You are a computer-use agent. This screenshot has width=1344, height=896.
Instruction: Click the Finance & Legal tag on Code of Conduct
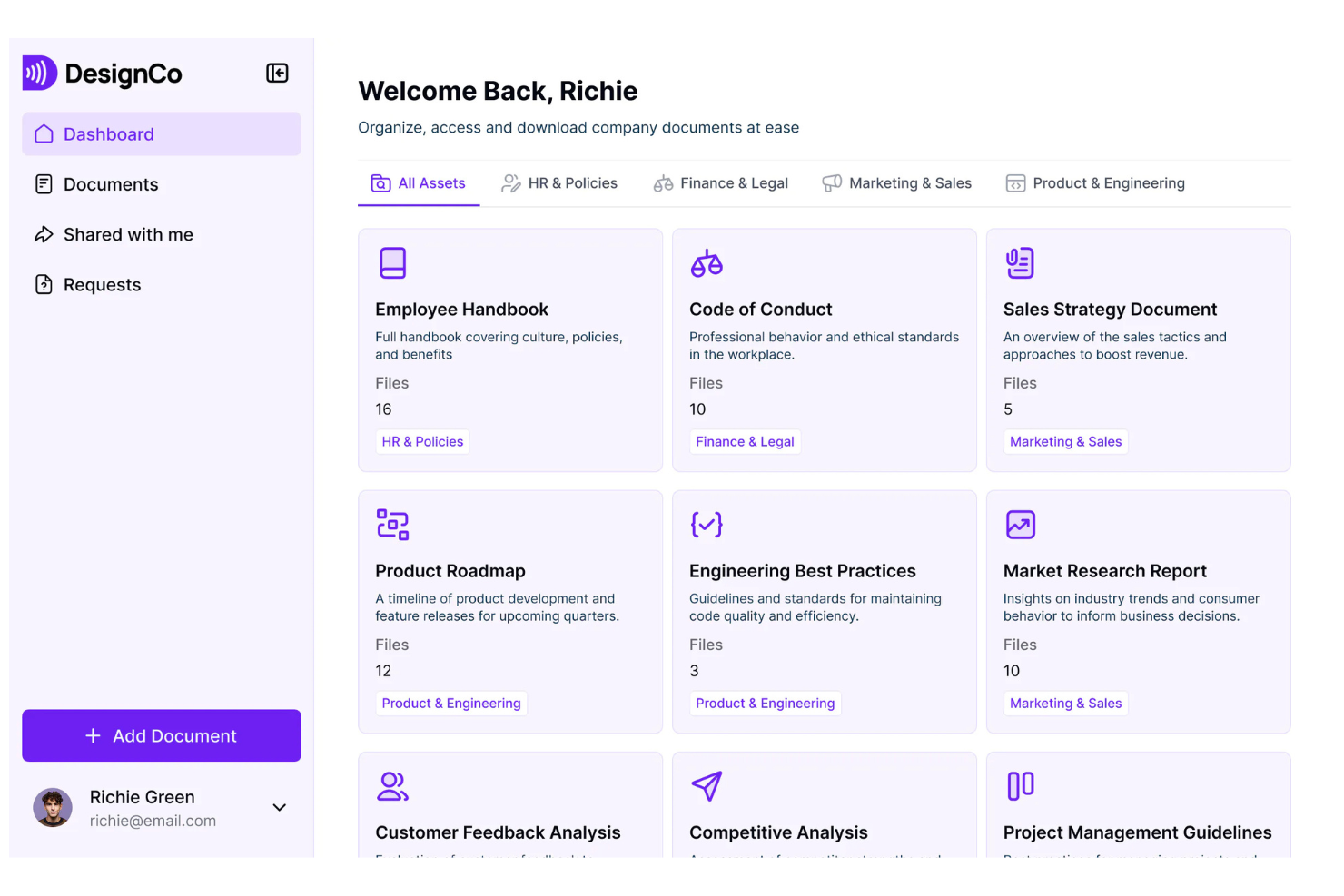[x=745, y=442]
